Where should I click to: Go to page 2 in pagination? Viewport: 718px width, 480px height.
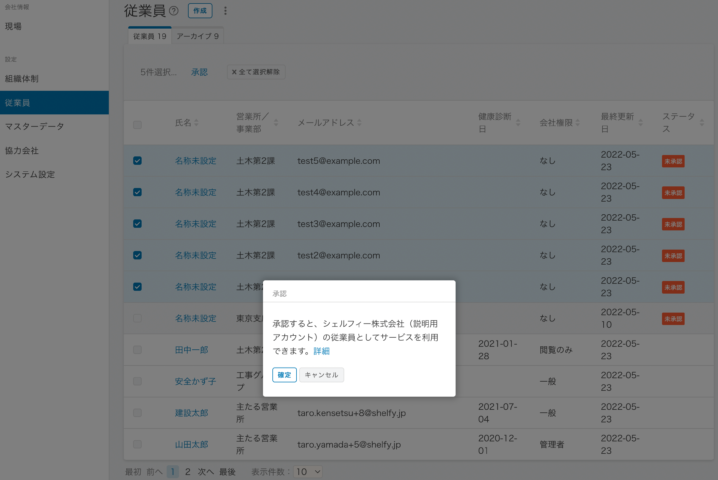(186, 470)
